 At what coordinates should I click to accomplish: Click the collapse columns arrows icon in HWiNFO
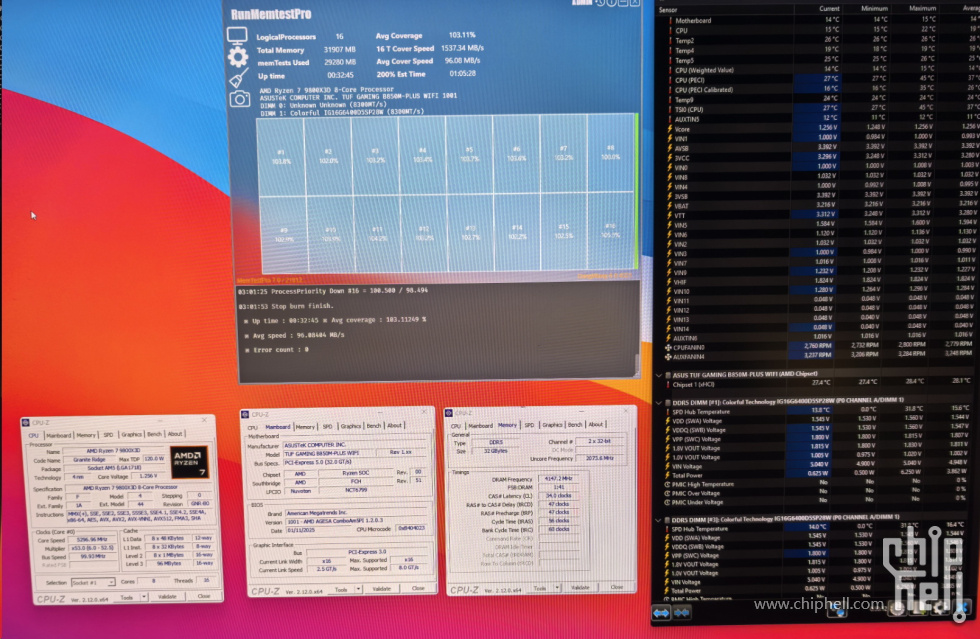click(x=681, y=612)
